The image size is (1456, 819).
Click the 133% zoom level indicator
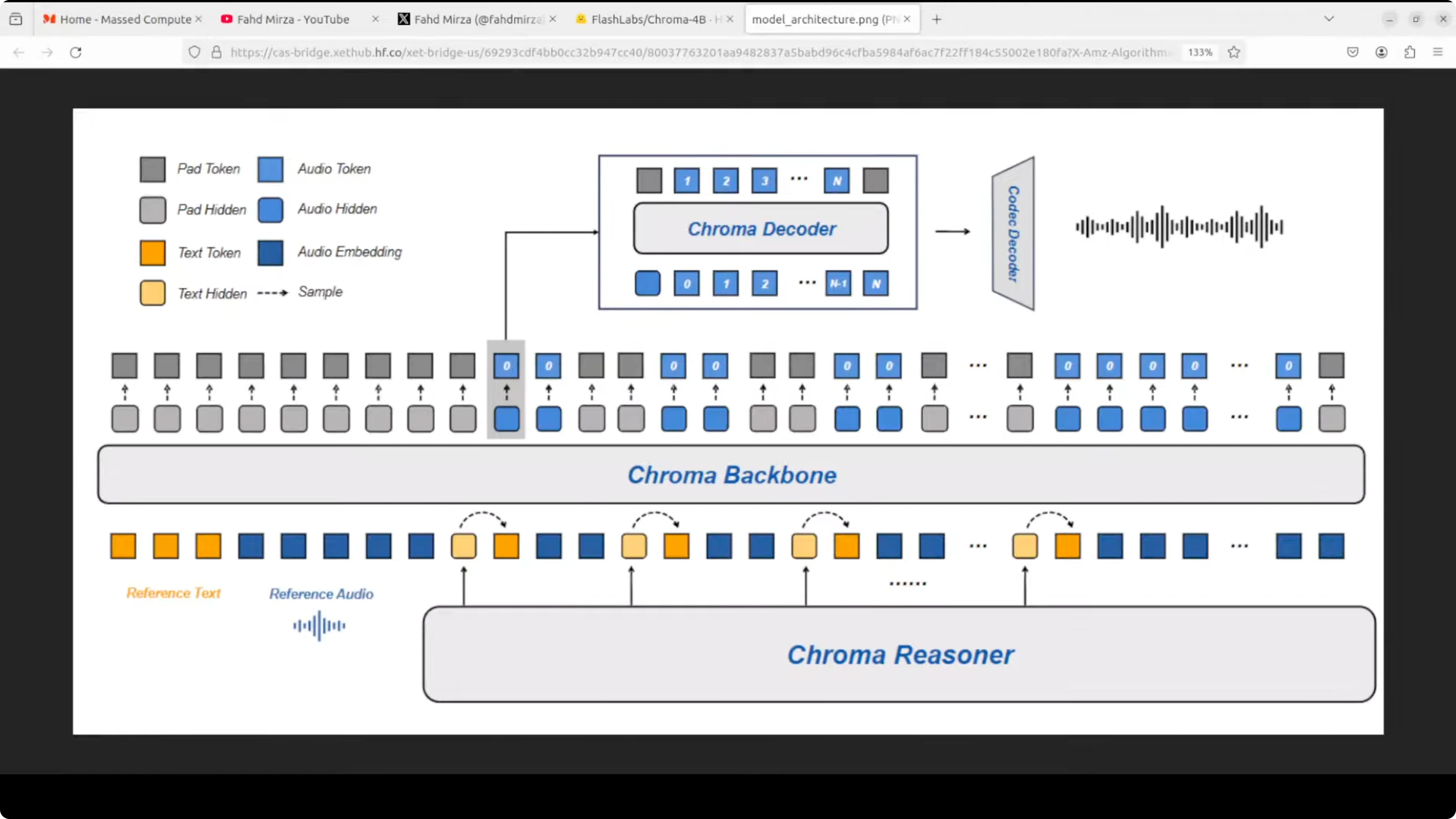(x=1200, y=53)
